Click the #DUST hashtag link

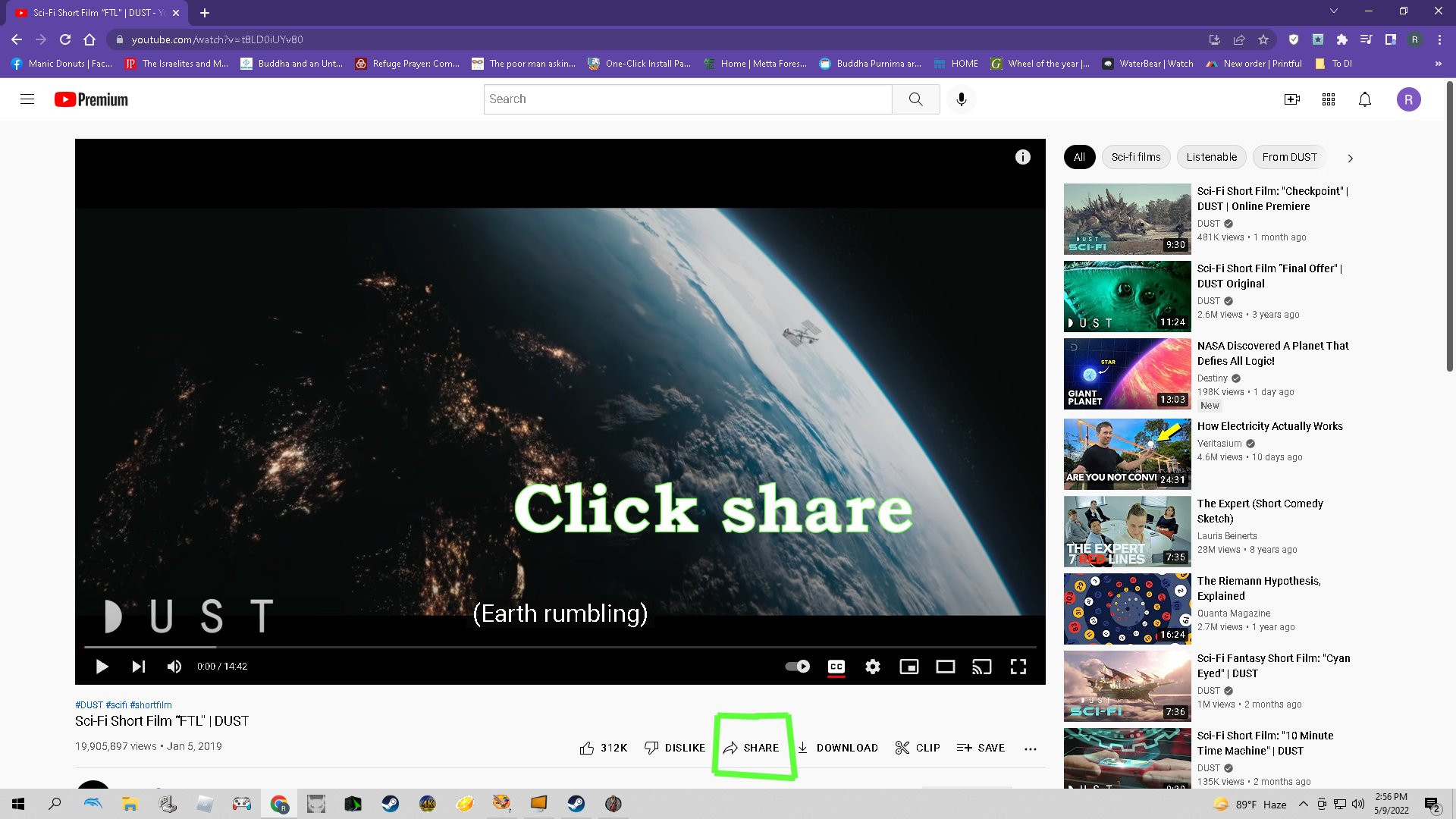(x=89, y=705)
